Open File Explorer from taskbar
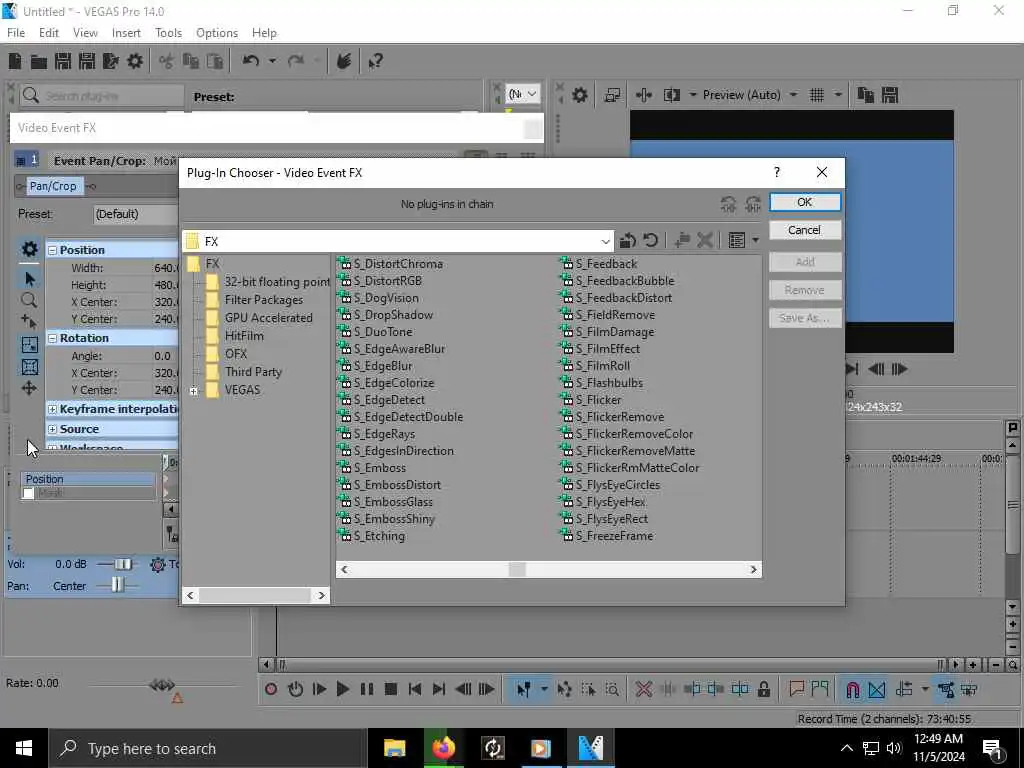Viewport: 1024px width, 768px height. tap(394, 748)
